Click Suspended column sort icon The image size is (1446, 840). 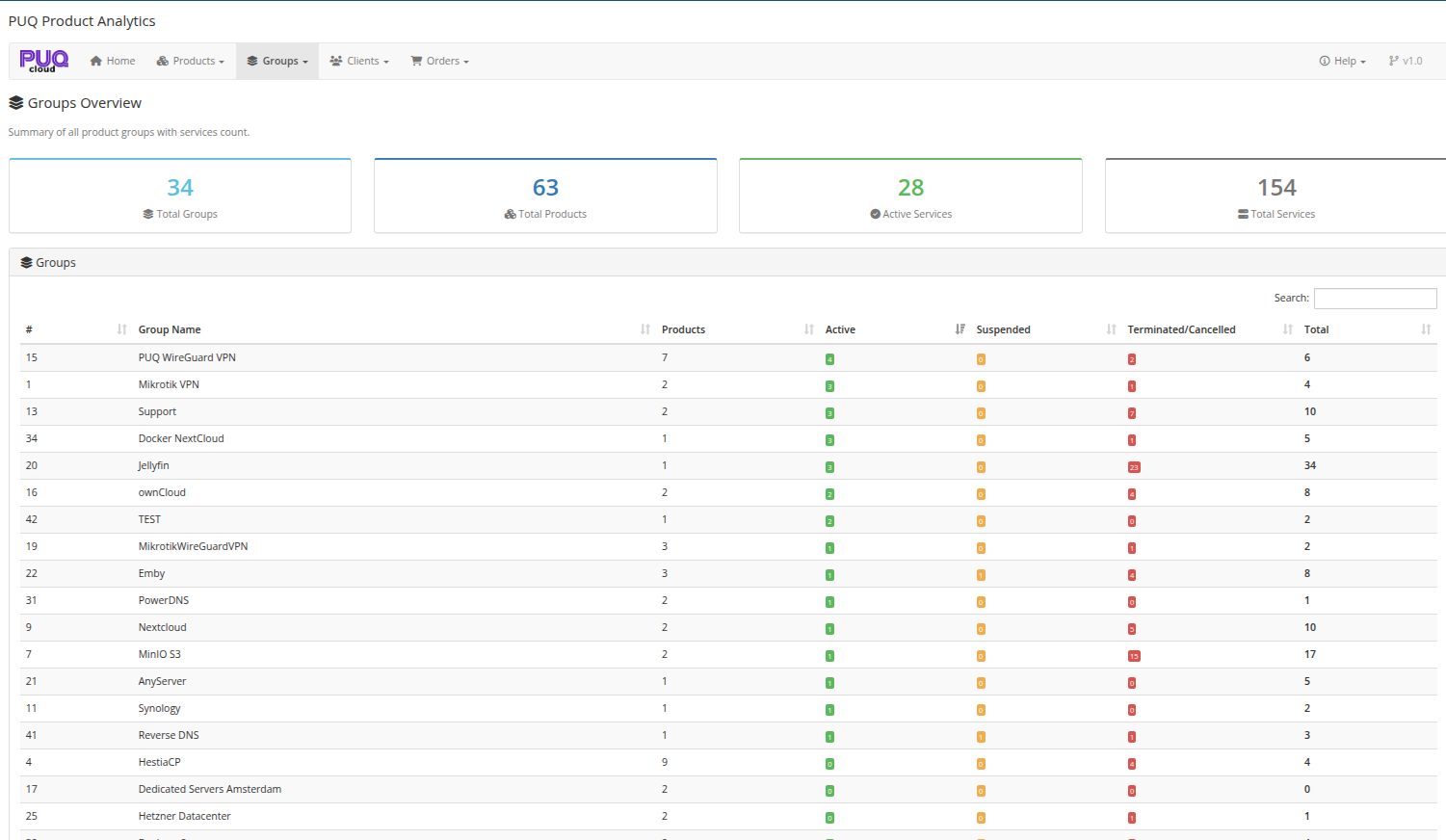1111,329
